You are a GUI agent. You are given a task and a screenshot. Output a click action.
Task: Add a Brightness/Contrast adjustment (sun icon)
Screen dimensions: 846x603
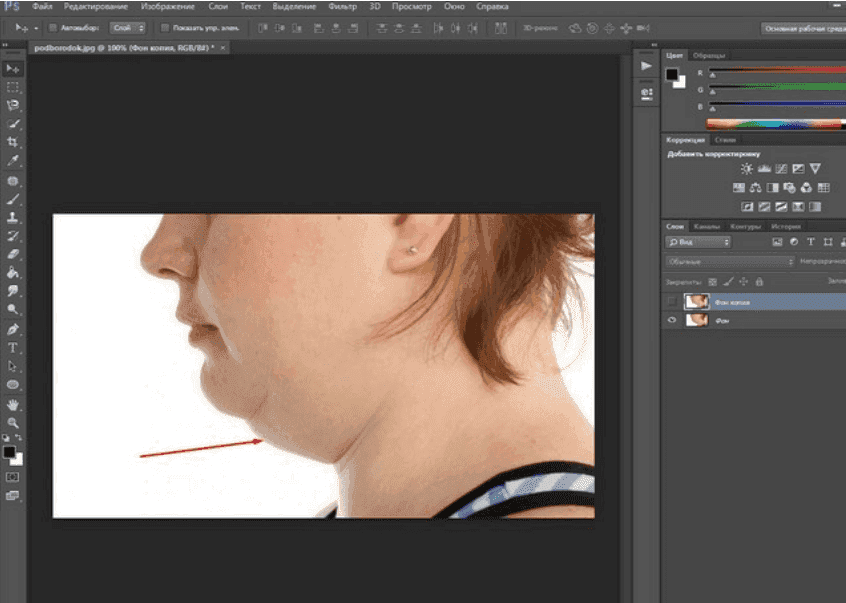coord(746,169)
